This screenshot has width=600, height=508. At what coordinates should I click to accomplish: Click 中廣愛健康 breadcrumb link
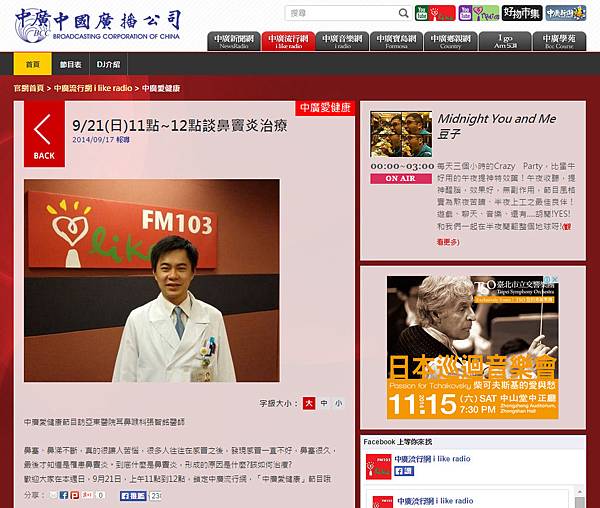[x=161, y=88]
